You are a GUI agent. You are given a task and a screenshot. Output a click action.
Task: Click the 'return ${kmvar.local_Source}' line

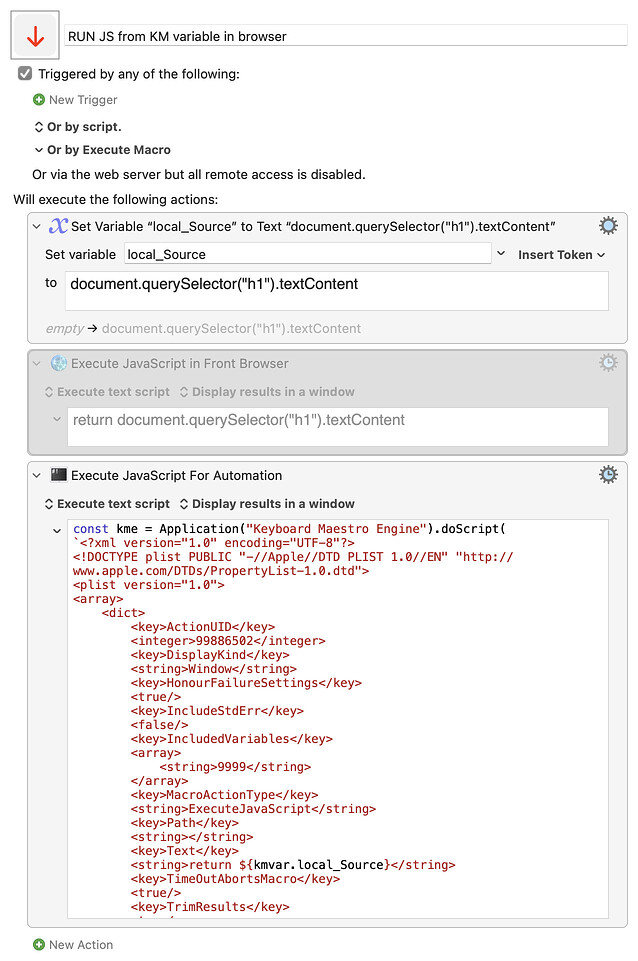coord(293,865)
